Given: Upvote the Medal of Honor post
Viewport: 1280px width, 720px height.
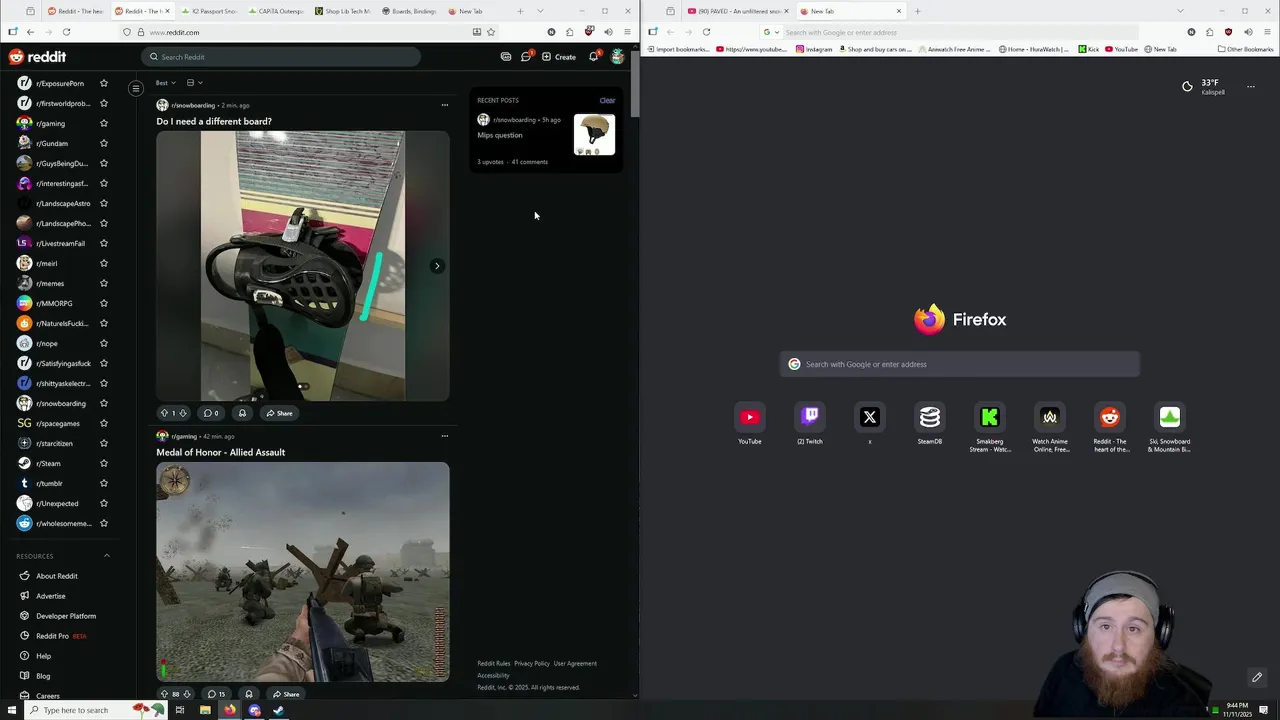Looking at the screenshot, I should [164, 694].
